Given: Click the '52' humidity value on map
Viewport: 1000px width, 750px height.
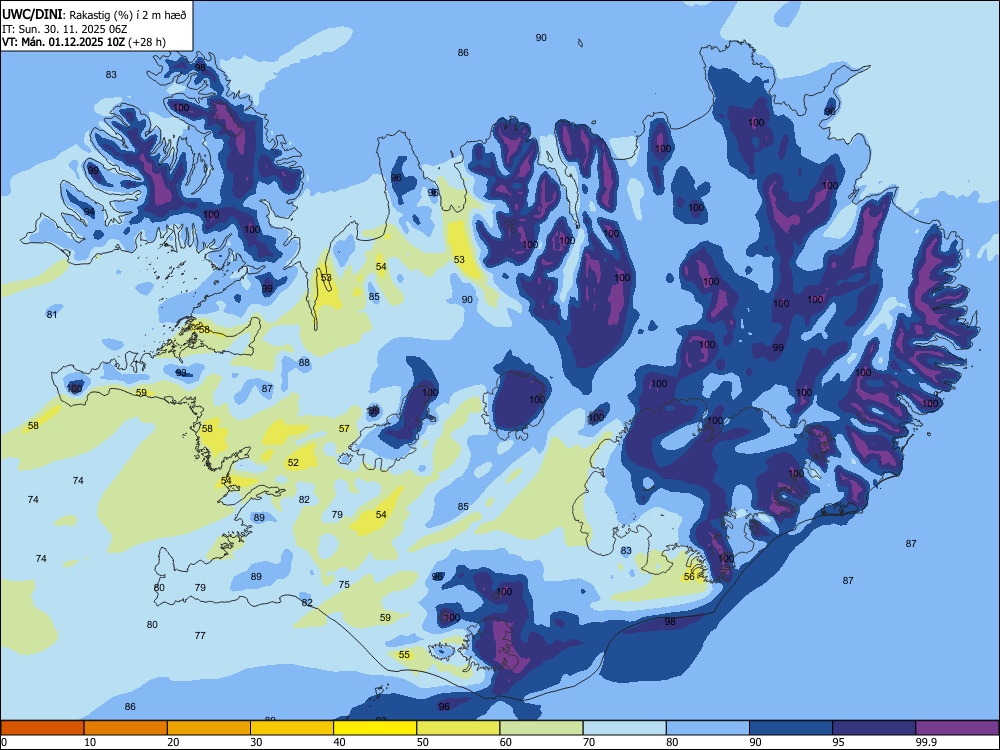Looking at the screenshot, I should pyautogui.click(x=293, y=462).
